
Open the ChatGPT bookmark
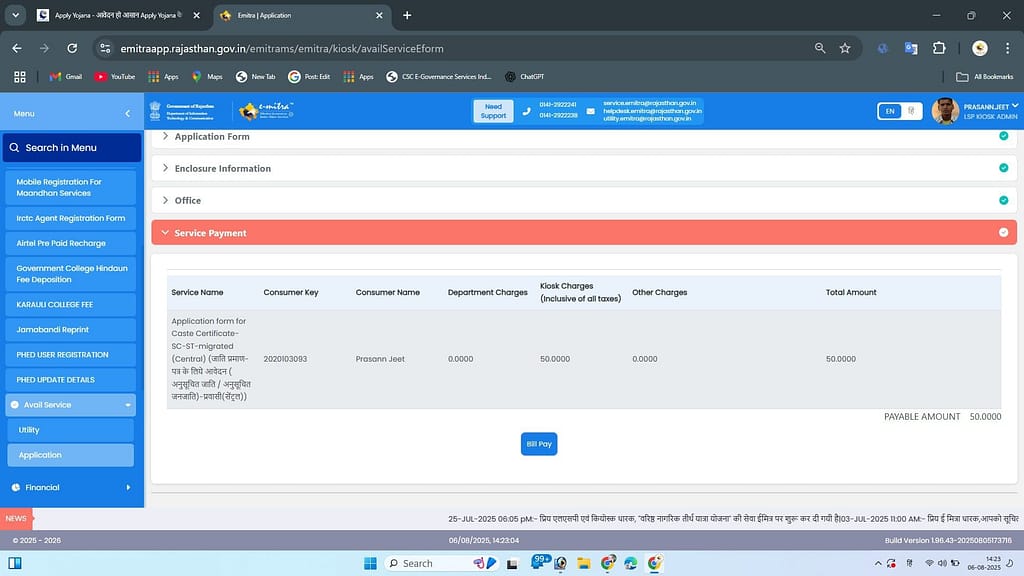point(524,76)
